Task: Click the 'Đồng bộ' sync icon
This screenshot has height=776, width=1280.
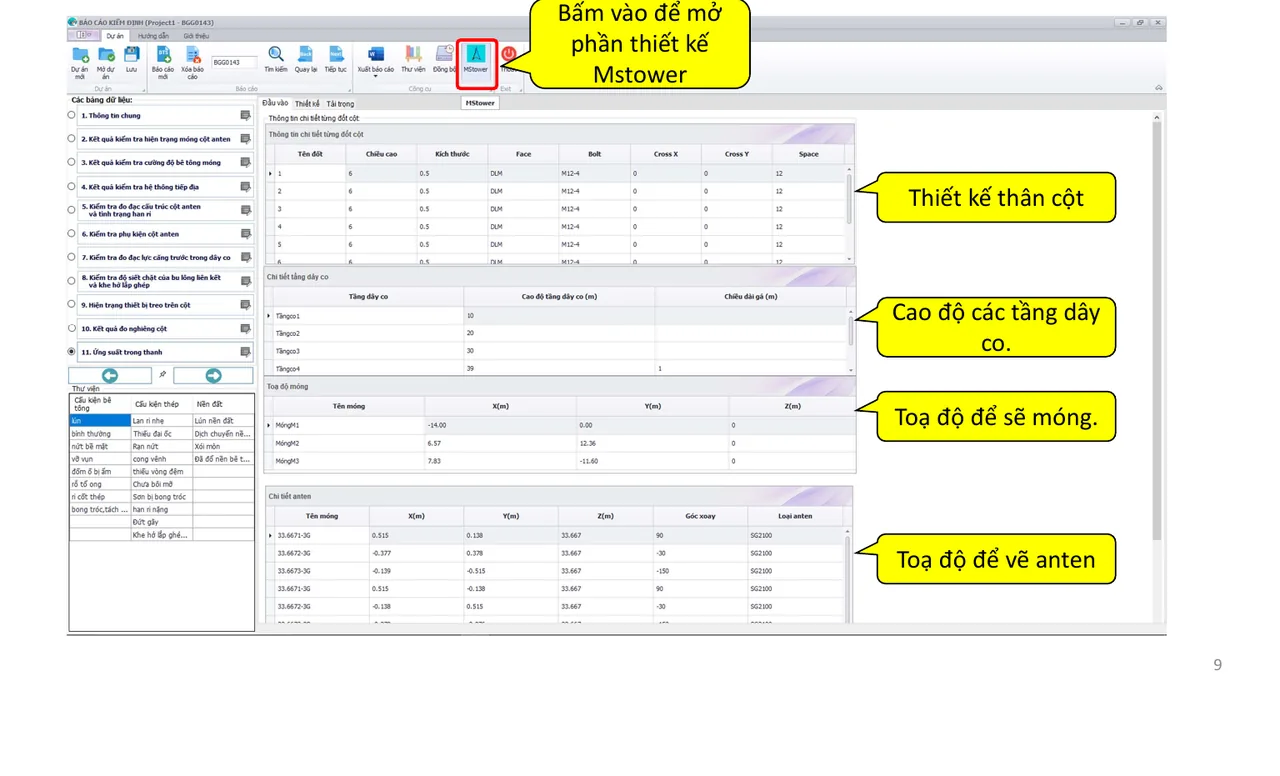Action: tap(445, 54)
